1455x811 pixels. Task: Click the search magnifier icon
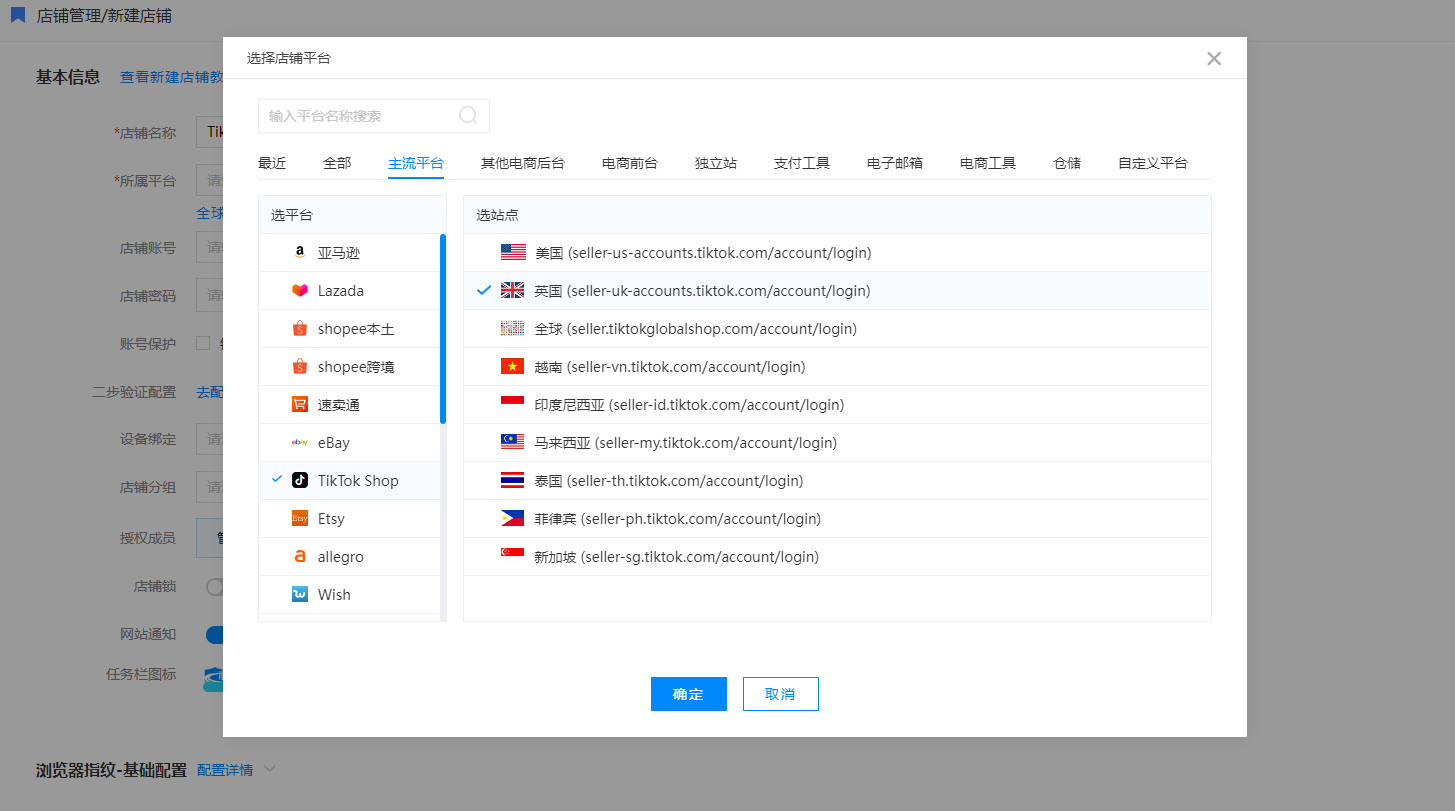(468, 116)
